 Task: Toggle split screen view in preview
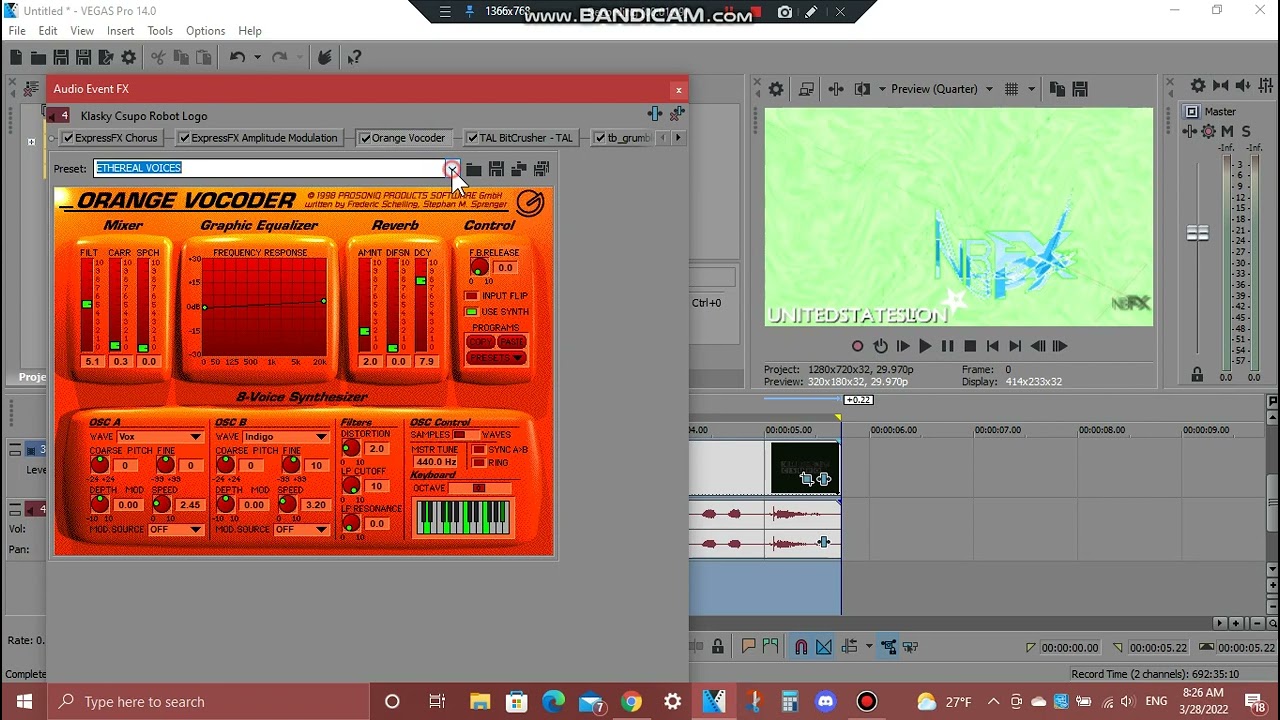tap(862, 89)
